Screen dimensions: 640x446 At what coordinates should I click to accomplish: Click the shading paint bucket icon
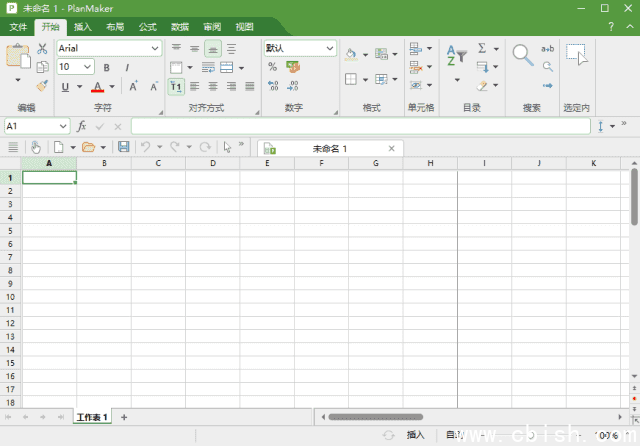pyautogui.click(x=351, y=54)
